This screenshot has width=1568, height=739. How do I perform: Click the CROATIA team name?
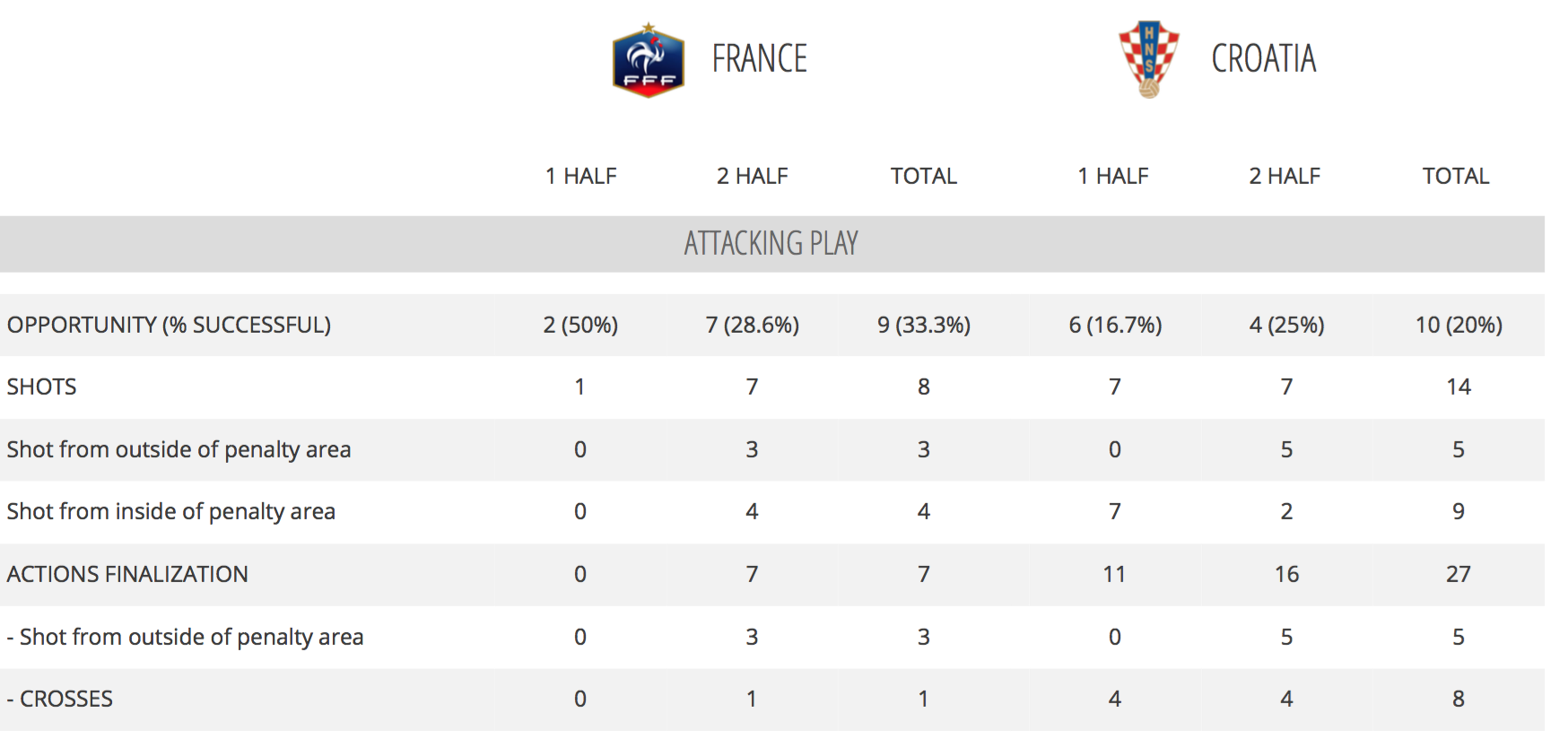coord(1263,59)
